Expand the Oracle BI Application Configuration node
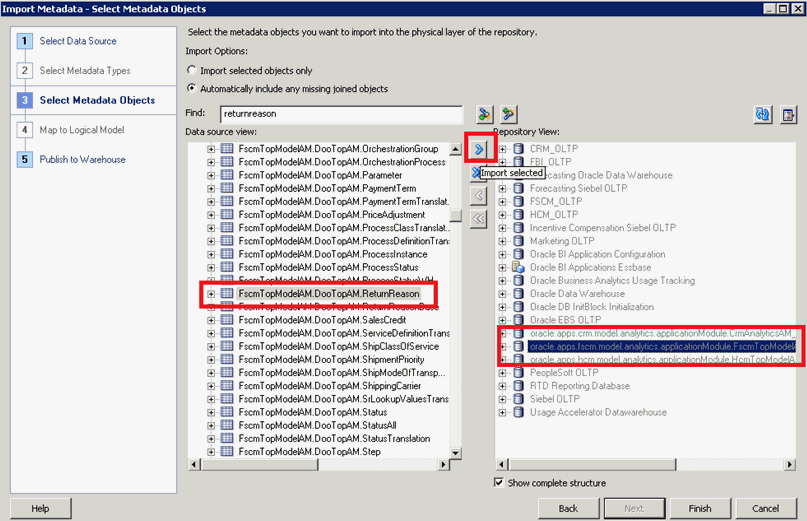This screenshot has width=807, height=521. click(x=503, y=254)
